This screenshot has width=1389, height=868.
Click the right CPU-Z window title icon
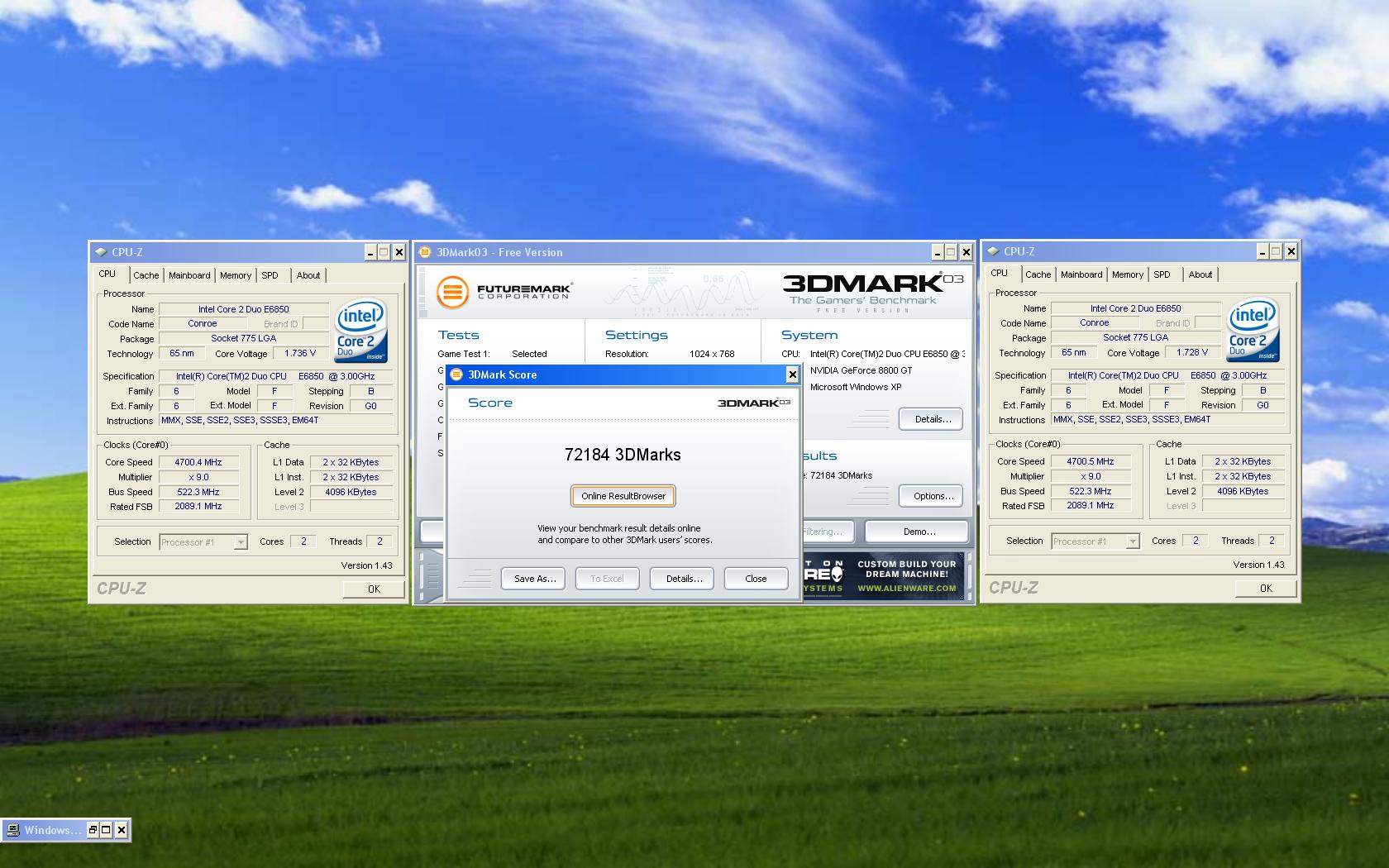[x=993, y=251]
